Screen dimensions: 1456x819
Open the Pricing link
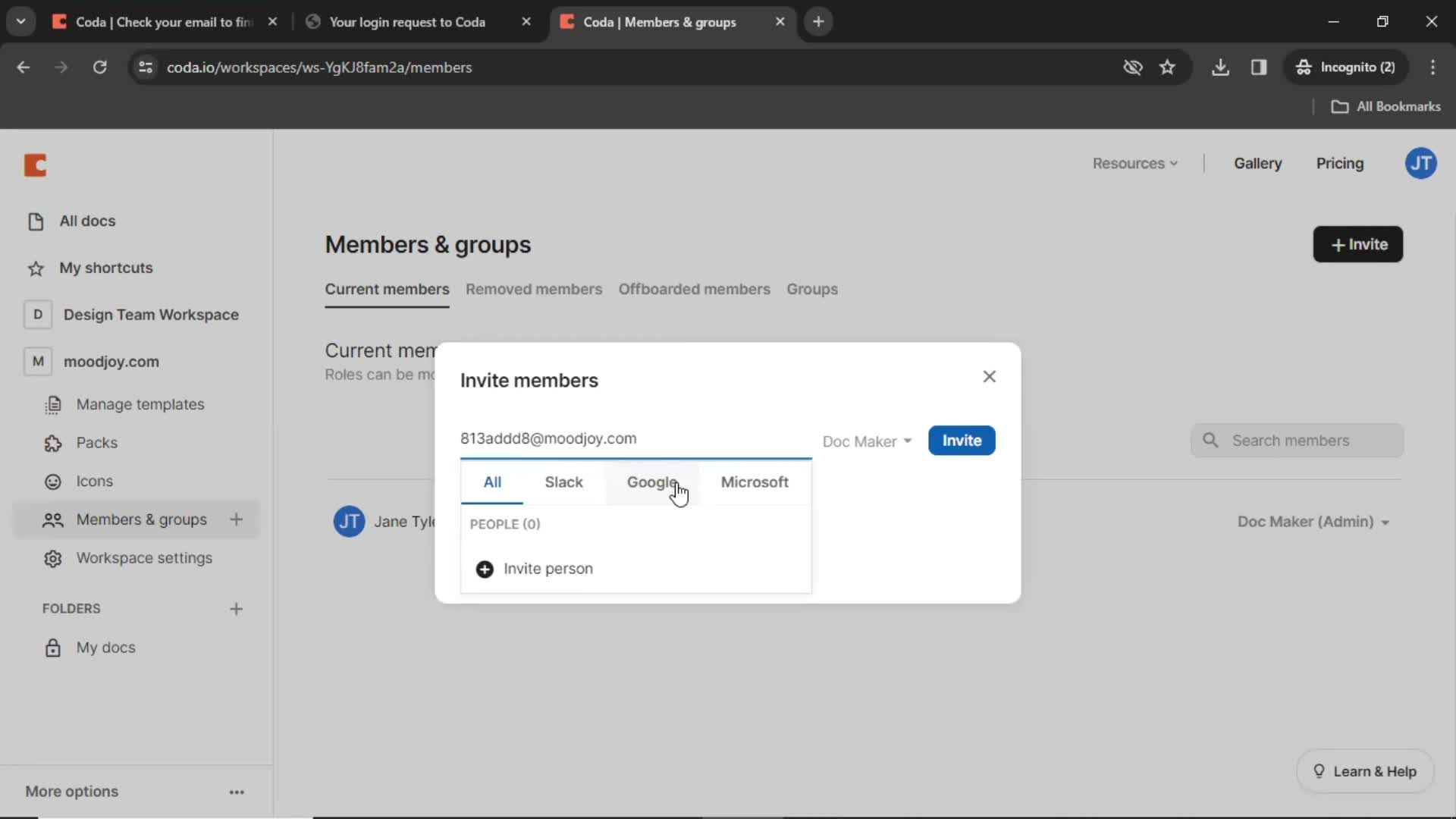[1339, 163]
